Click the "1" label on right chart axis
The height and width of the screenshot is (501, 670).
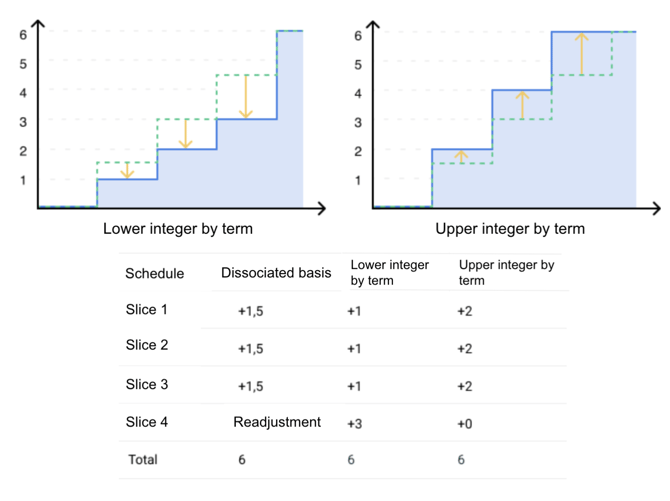click(x=357, y=181)
